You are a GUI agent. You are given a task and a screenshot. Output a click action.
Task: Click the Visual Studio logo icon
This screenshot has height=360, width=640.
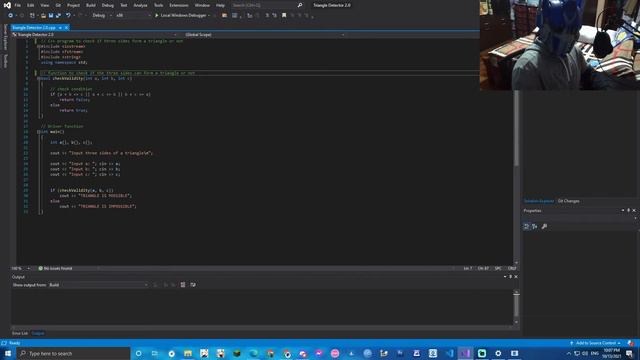click(7, 5)
